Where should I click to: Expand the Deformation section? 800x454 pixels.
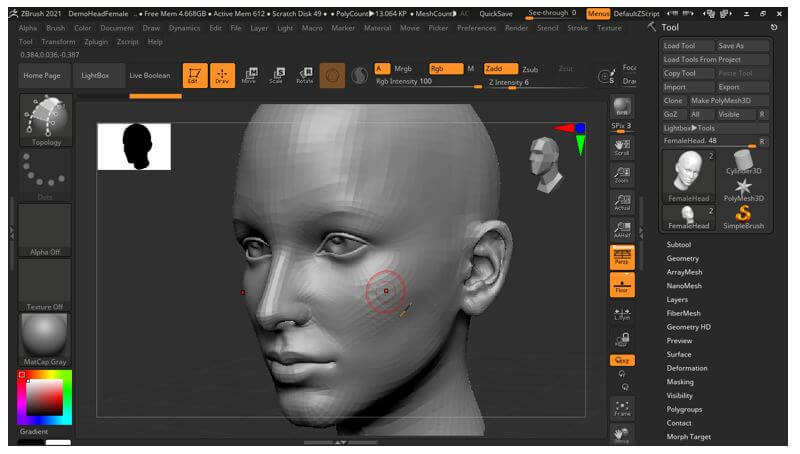point(687,368)
